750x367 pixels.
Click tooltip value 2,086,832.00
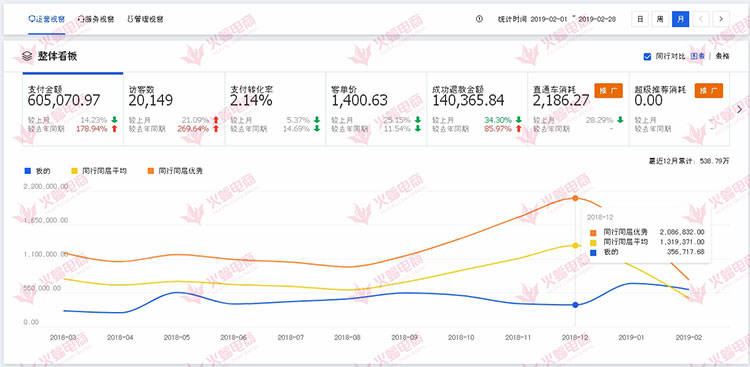(682, 232)
